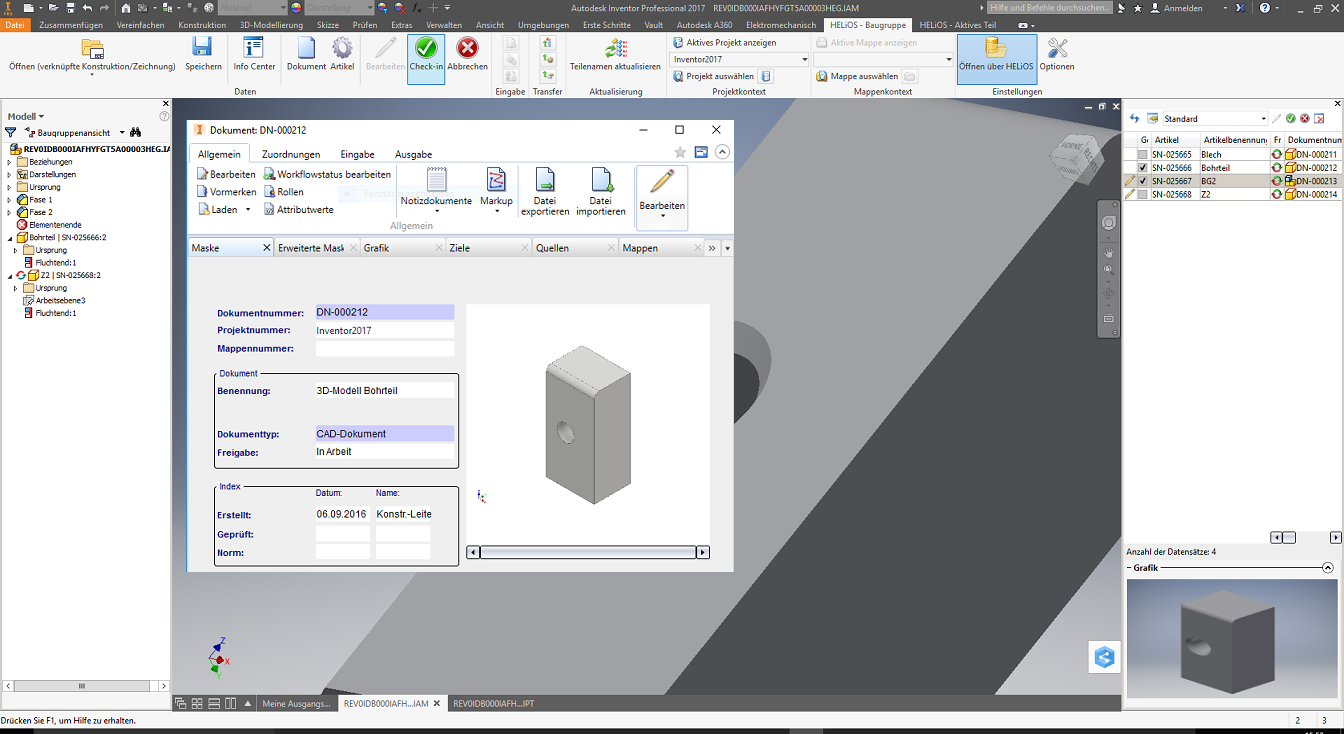Open the Konstruktion ribbon tab
The width and height of the screenshot is (1344, 734).
pos(202,24)
